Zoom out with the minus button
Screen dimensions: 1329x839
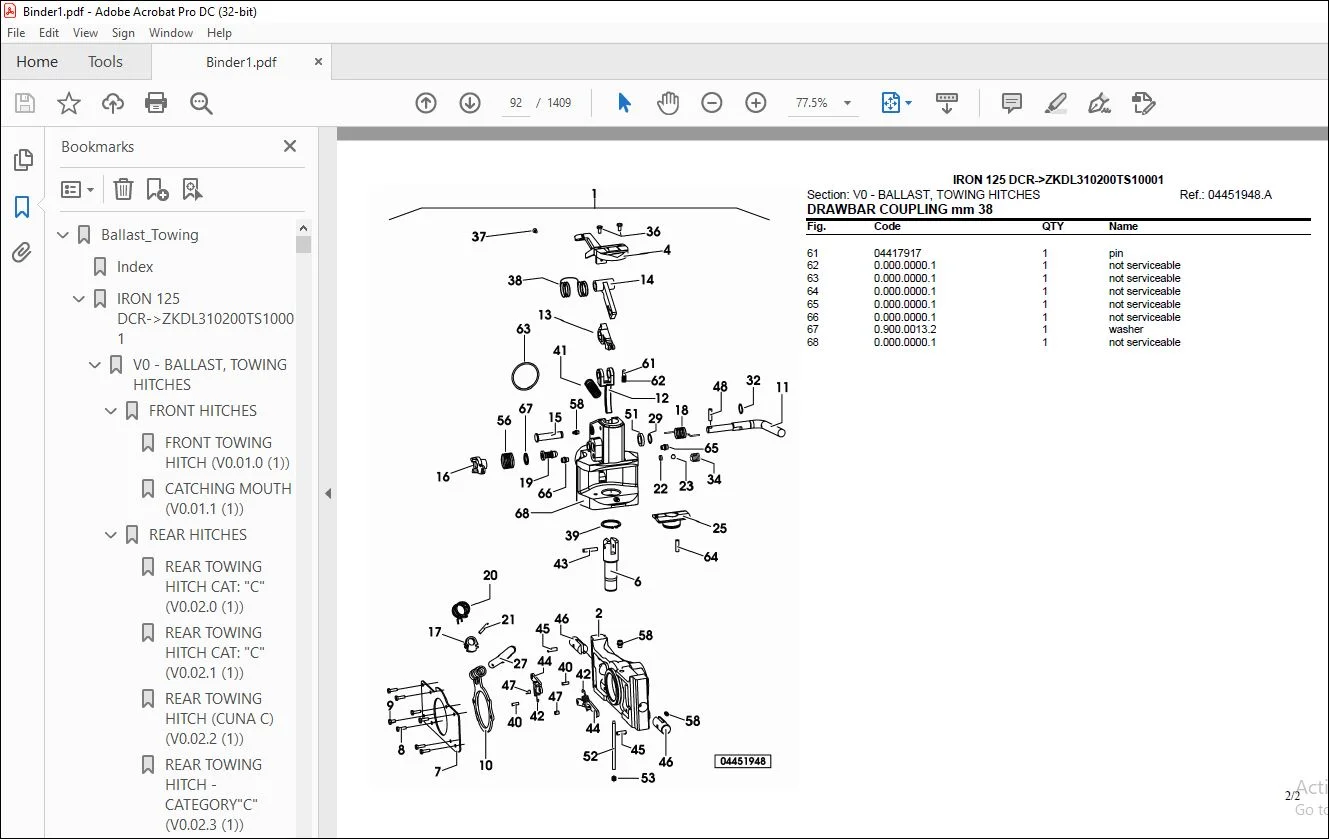[712, 103]
